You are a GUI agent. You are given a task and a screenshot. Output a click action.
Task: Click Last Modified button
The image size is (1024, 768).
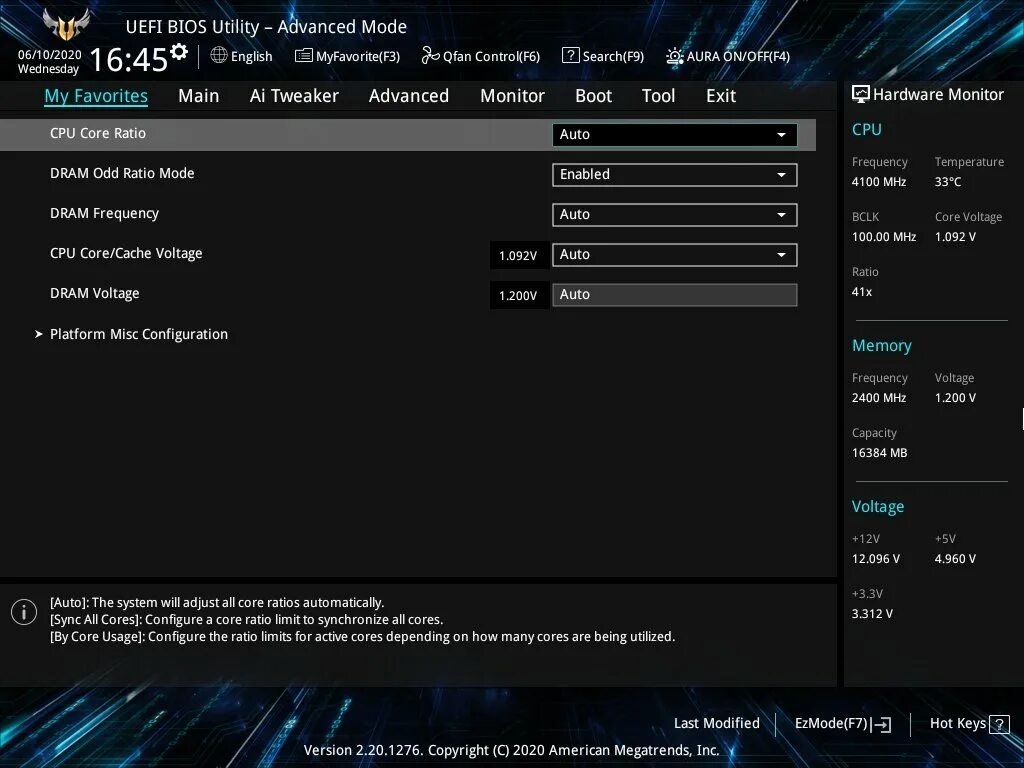[x=716, y=723]
